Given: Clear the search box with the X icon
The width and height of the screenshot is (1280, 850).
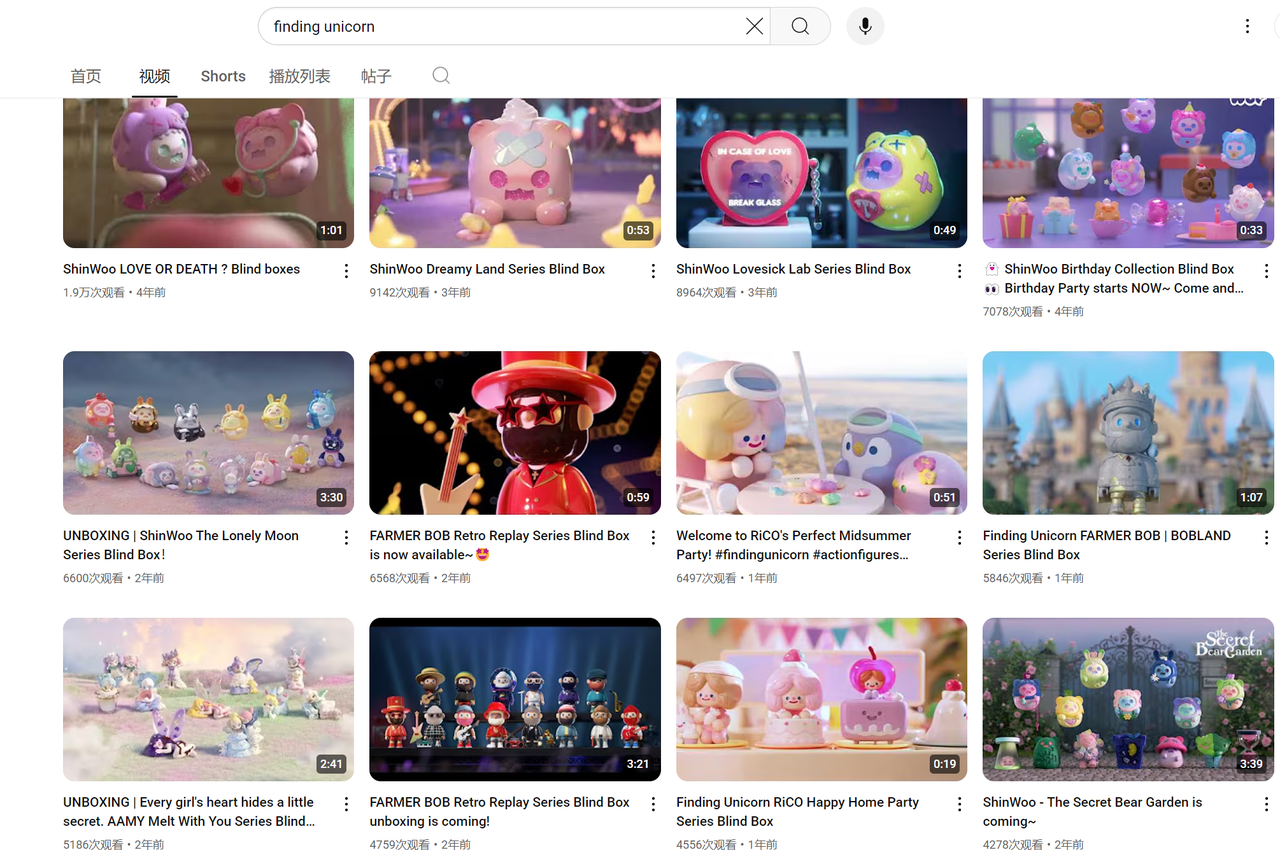Looking at the screenshot, I should pos(754,26).
